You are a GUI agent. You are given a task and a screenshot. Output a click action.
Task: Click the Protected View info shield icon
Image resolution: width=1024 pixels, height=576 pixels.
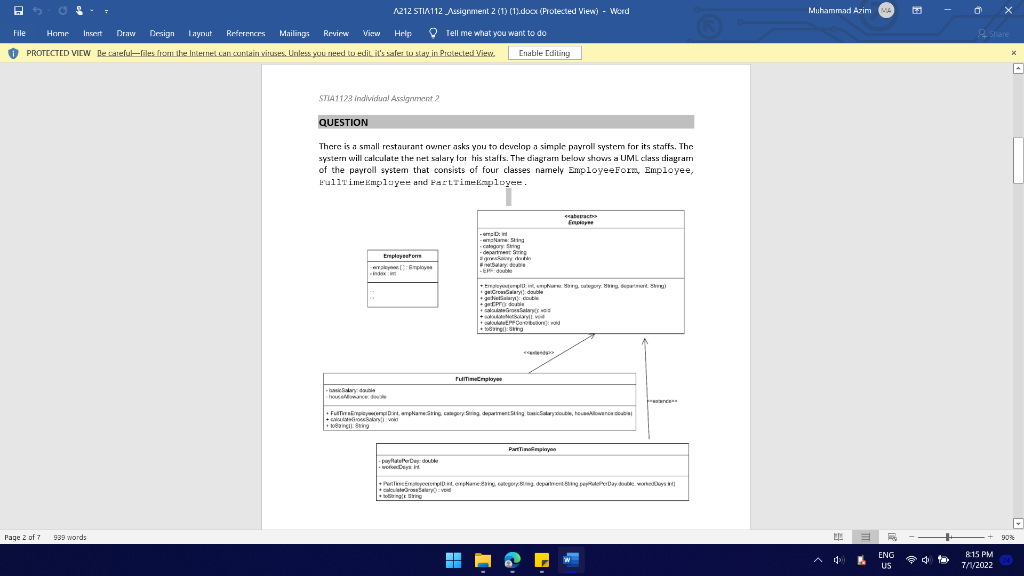tap(13, 53)
